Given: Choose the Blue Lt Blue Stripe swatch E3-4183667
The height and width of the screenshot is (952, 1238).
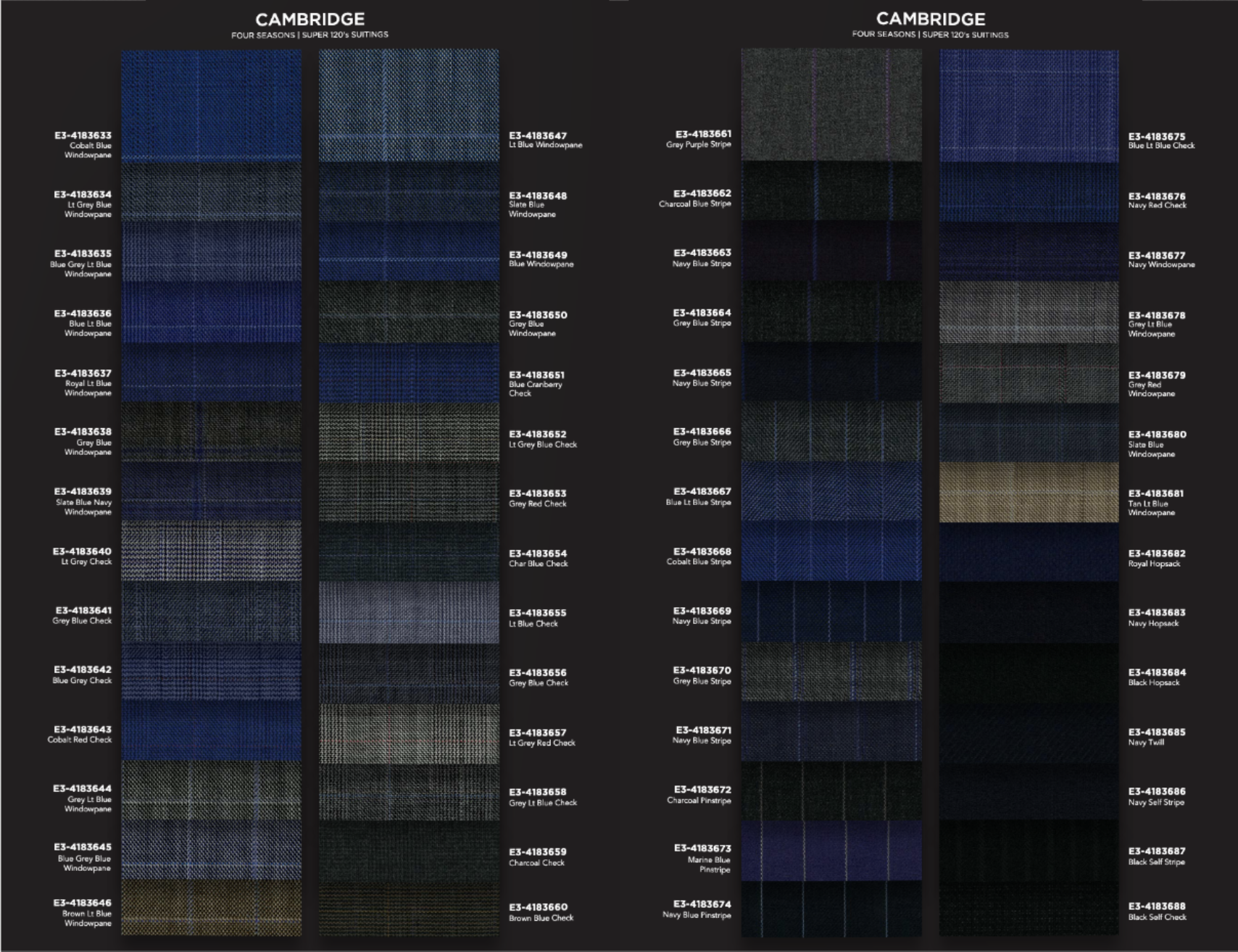Looking at the screenshot, I should (x=831, y=491).
